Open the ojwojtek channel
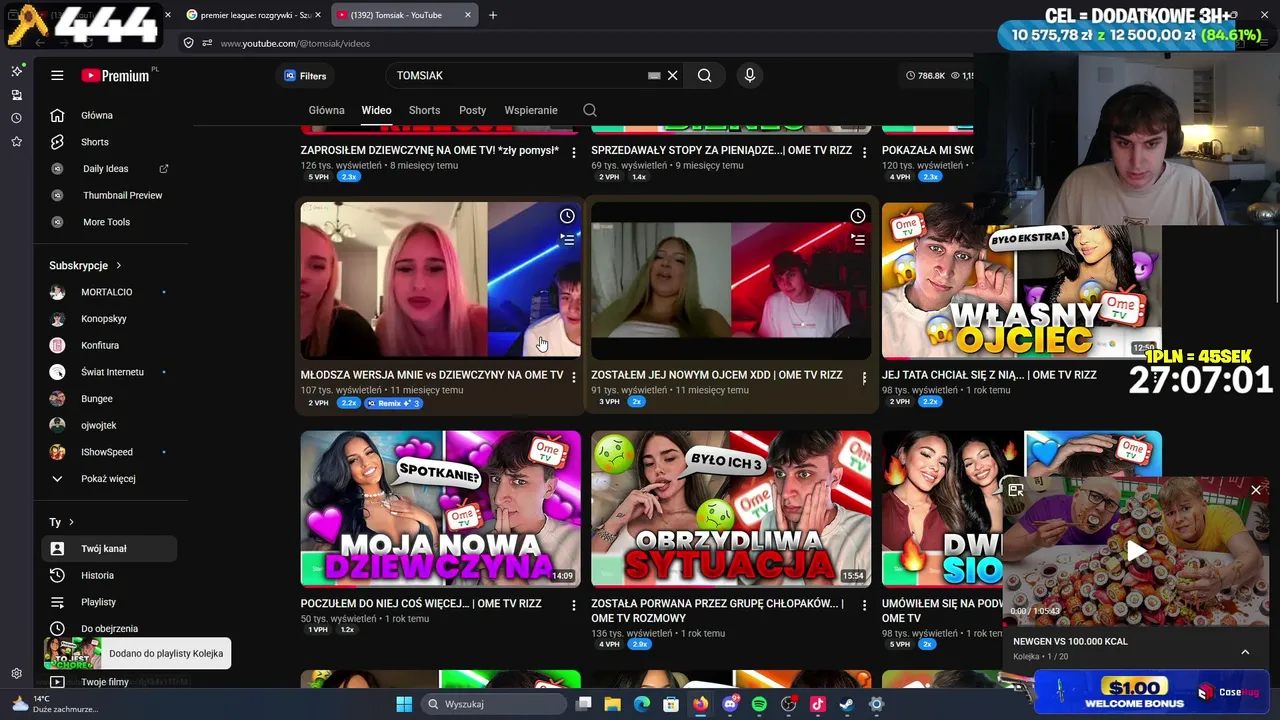Viewport: 1280px width, 720px height. 110,425
